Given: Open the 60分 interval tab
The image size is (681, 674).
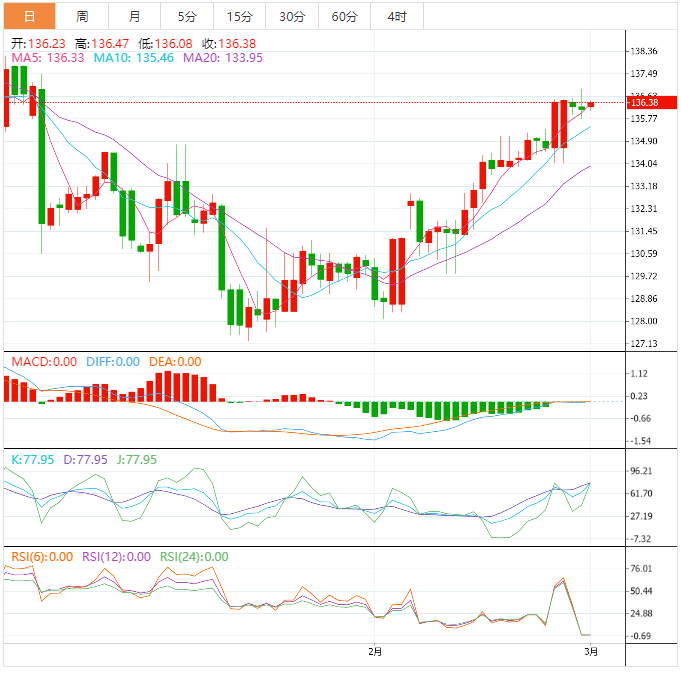Looking at the screenshot, I should click(x=345, y=16).
